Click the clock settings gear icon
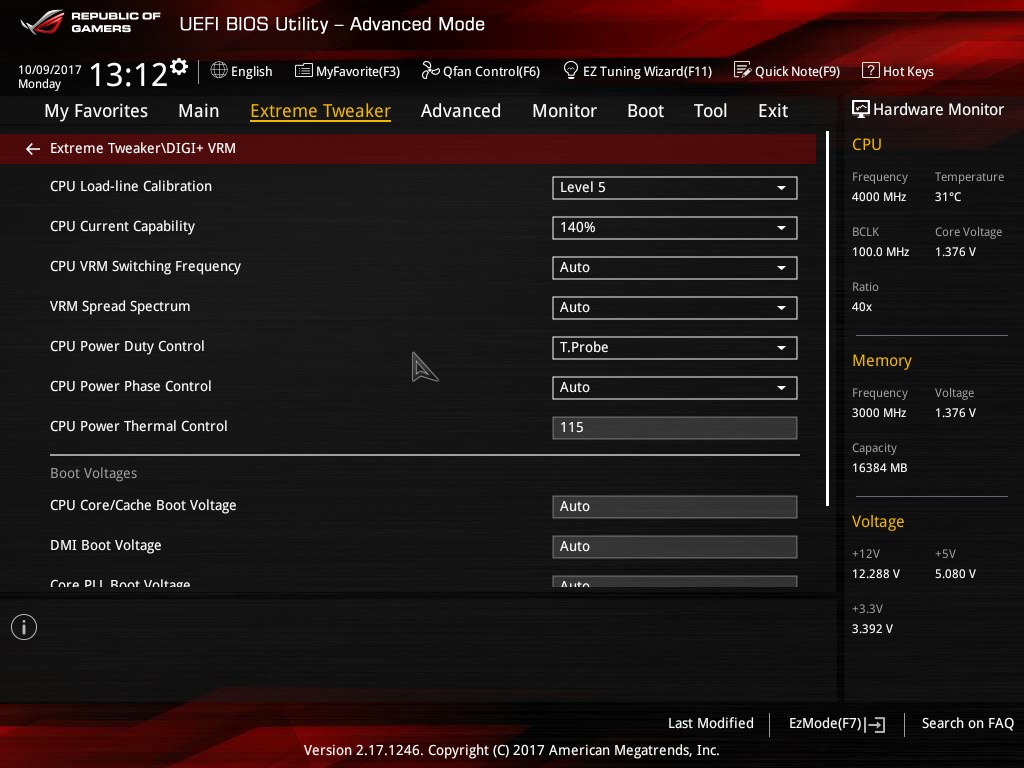The image size is (1024, 768). coord(179,67)
